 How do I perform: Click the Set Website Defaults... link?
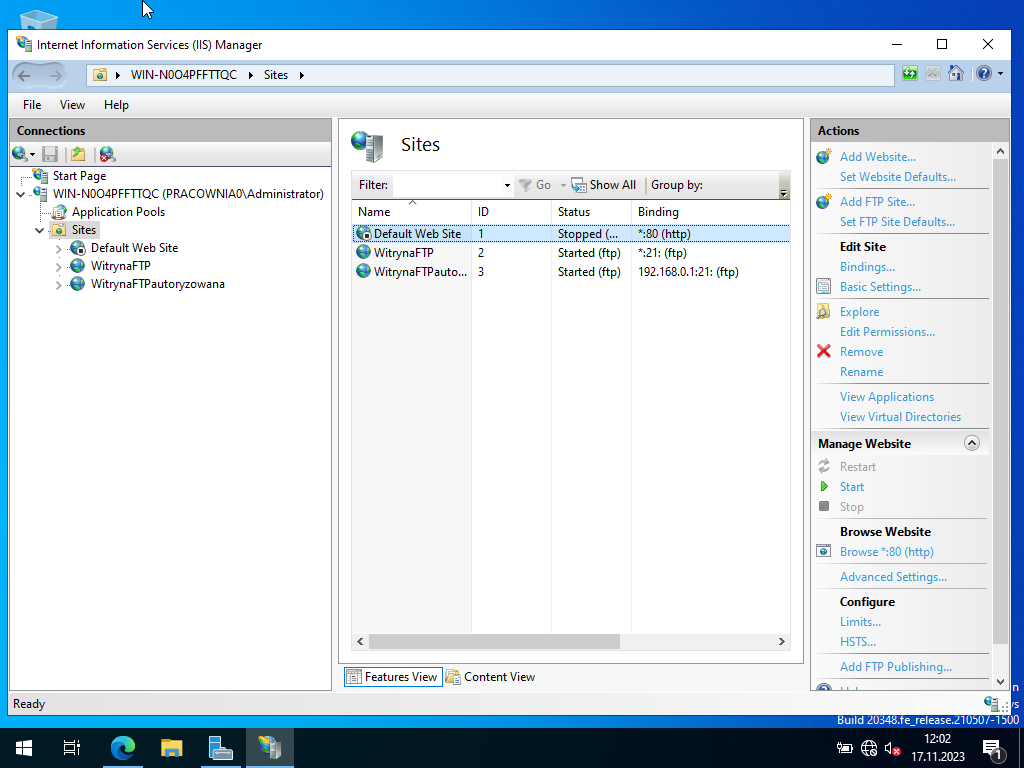(x=897, y=176)
